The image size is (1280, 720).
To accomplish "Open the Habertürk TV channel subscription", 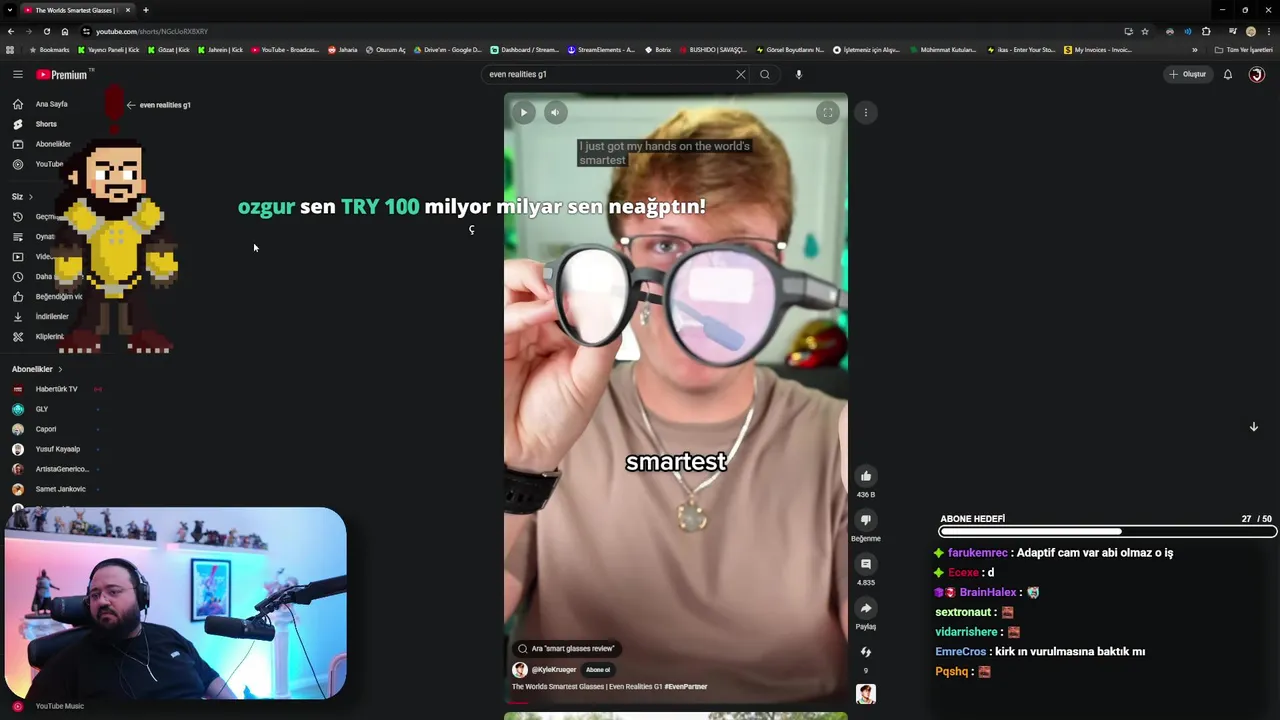I will (x=56, y=389).
